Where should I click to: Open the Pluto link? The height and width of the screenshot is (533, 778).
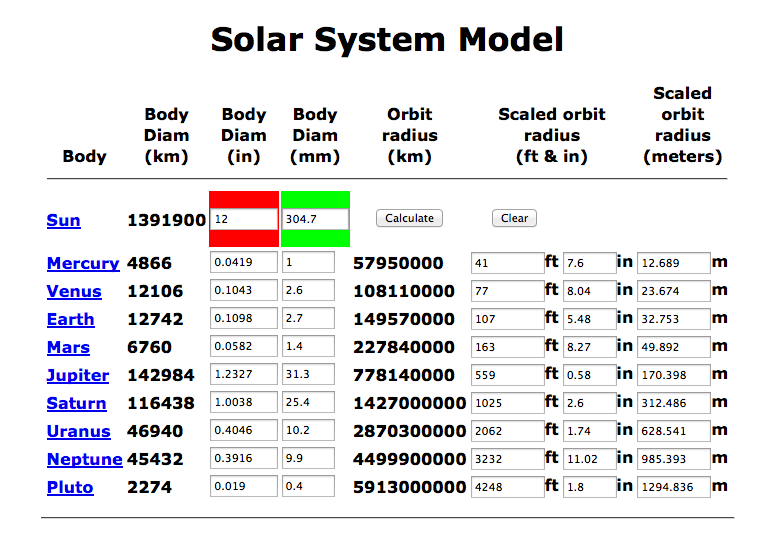click(70, 487)
